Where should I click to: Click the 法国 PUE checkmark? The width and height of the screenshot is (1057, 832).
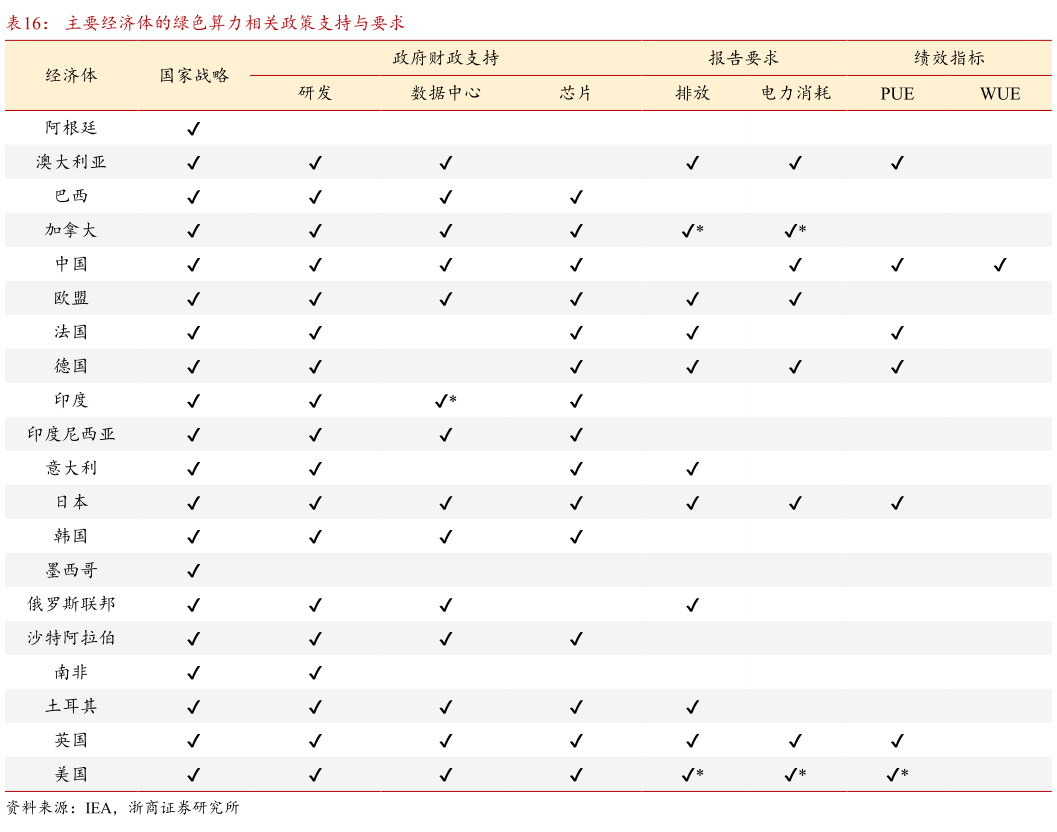pos(897,333)
